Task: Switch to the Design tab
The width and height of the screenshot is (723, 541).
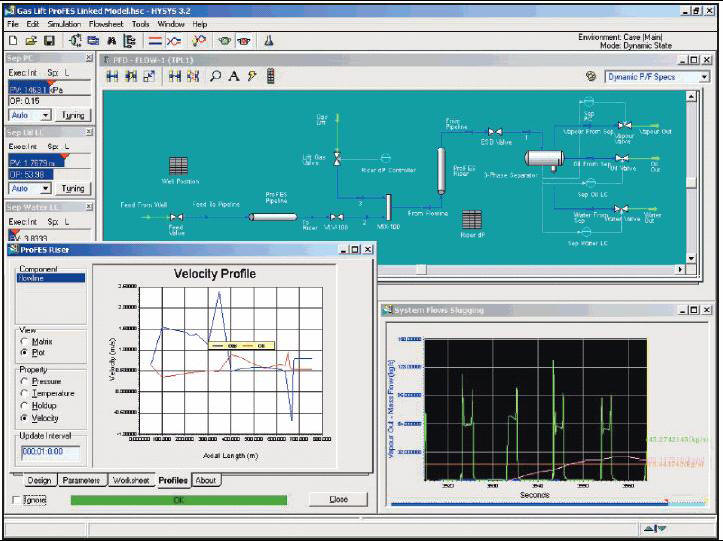Action: click(x=39, y=480)
